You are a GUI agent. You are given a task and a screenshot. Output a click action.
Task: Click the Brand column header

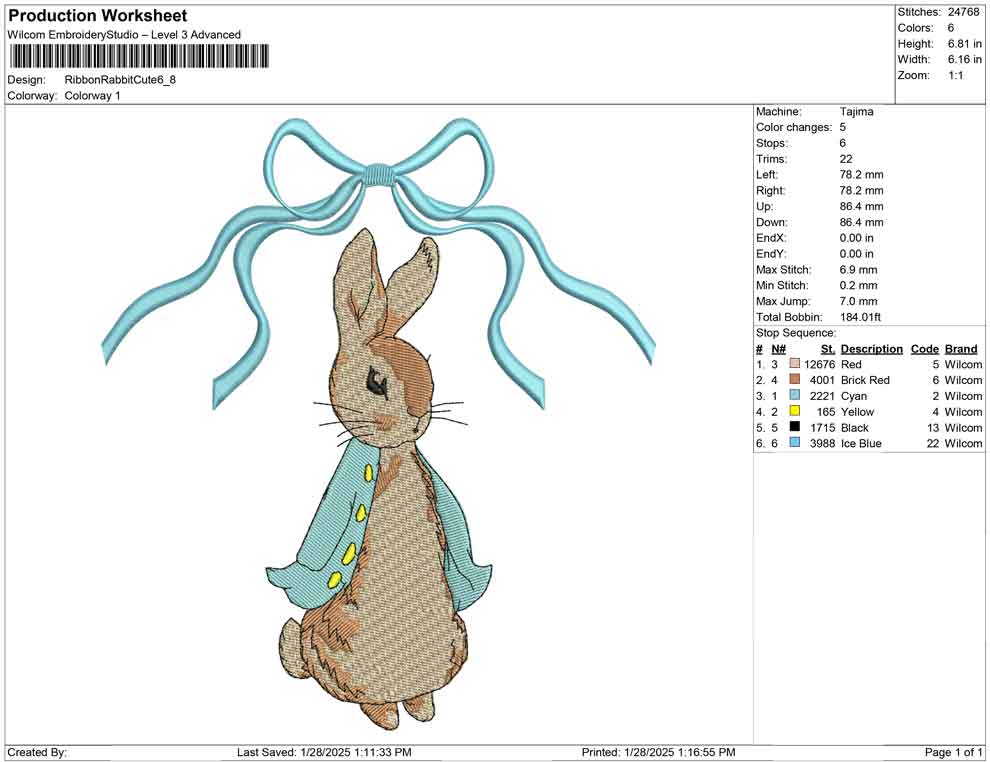point(961,349)
